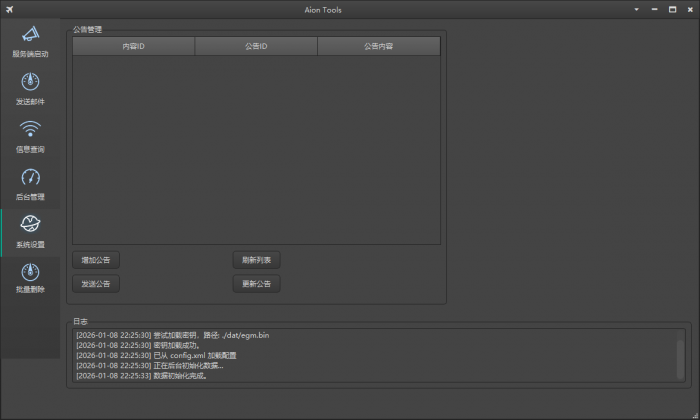Click the 更新公告 button
This screenshot has width=700, height=420.
click(257, 284)
